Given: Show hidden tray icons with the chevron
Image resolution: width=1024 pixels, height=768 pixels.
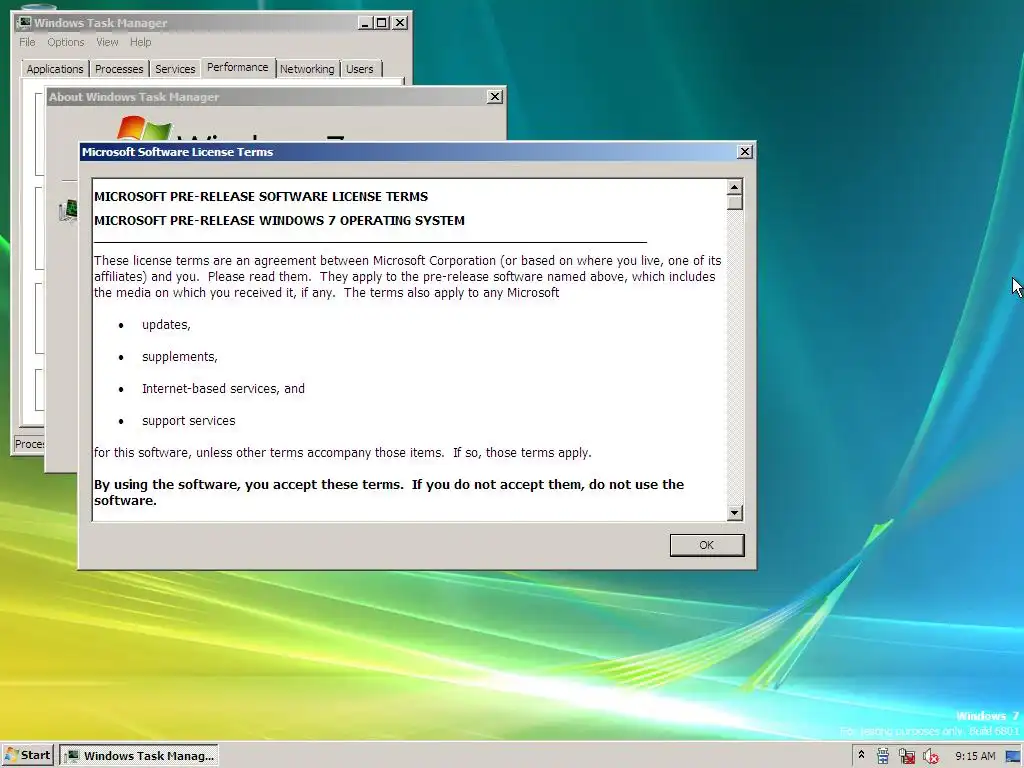Looking at the screenshot, I should [x=861, y=755].
